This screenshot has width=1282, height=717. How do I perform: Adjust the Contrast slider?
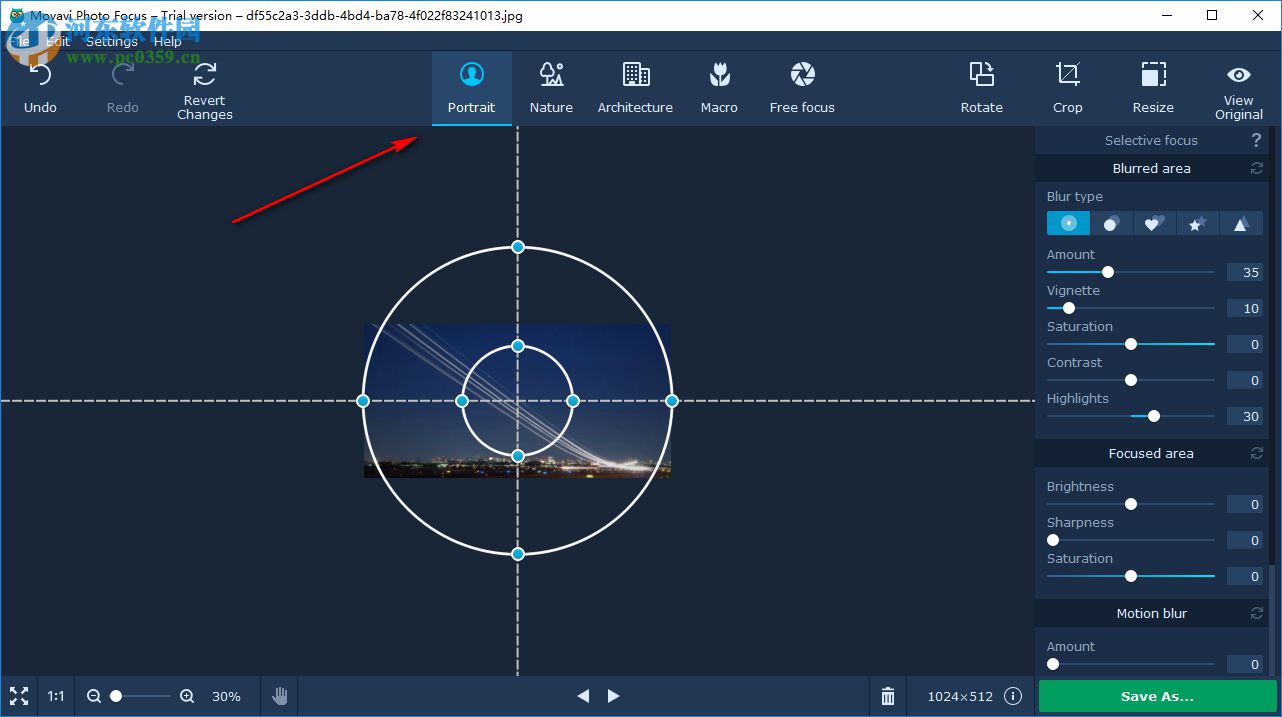[x=1131, y=380]
